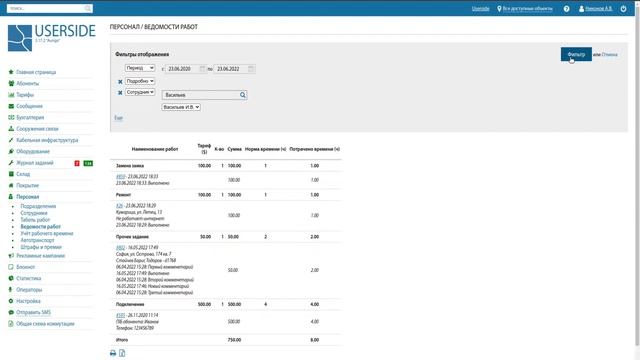Open Оборудование in sidebar
This screenshot has height=360, width=640.
tap(33, 151)
